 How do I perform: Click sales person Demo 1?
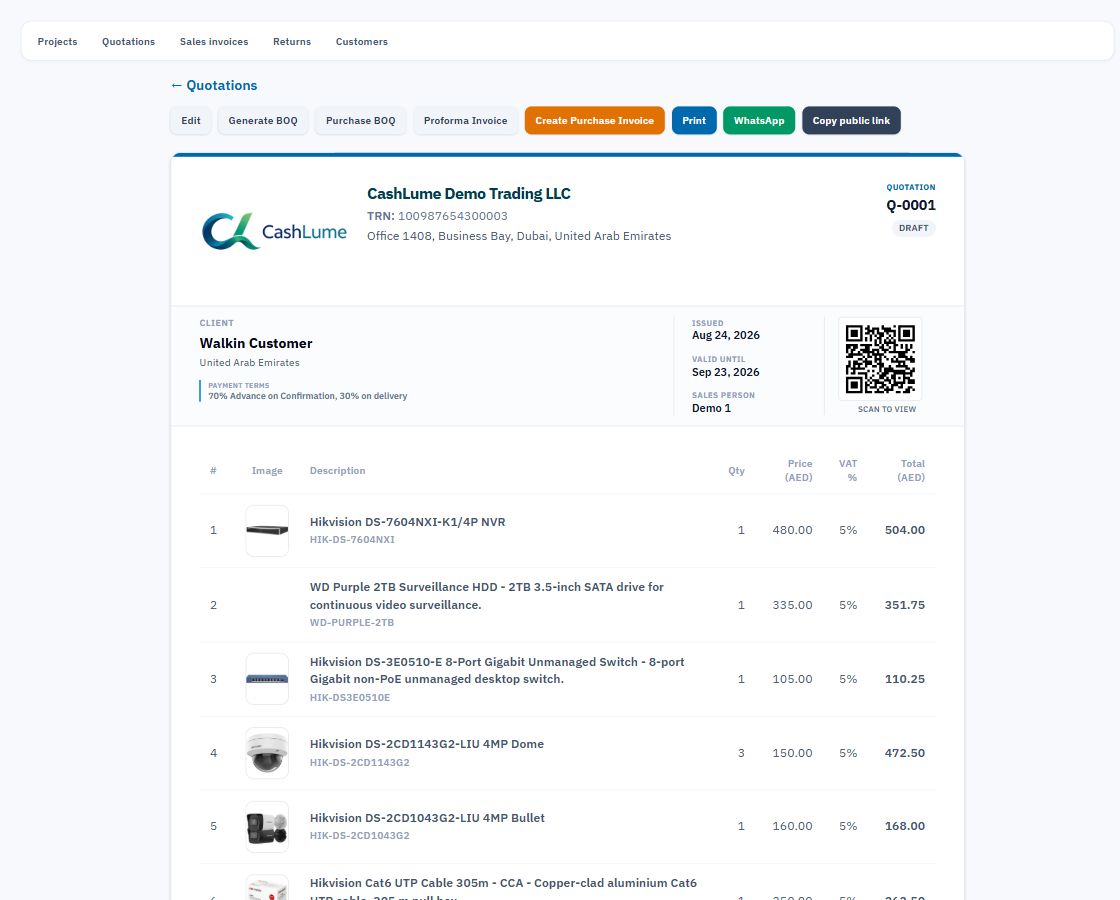pyautogui.click(x=711, y=408)
